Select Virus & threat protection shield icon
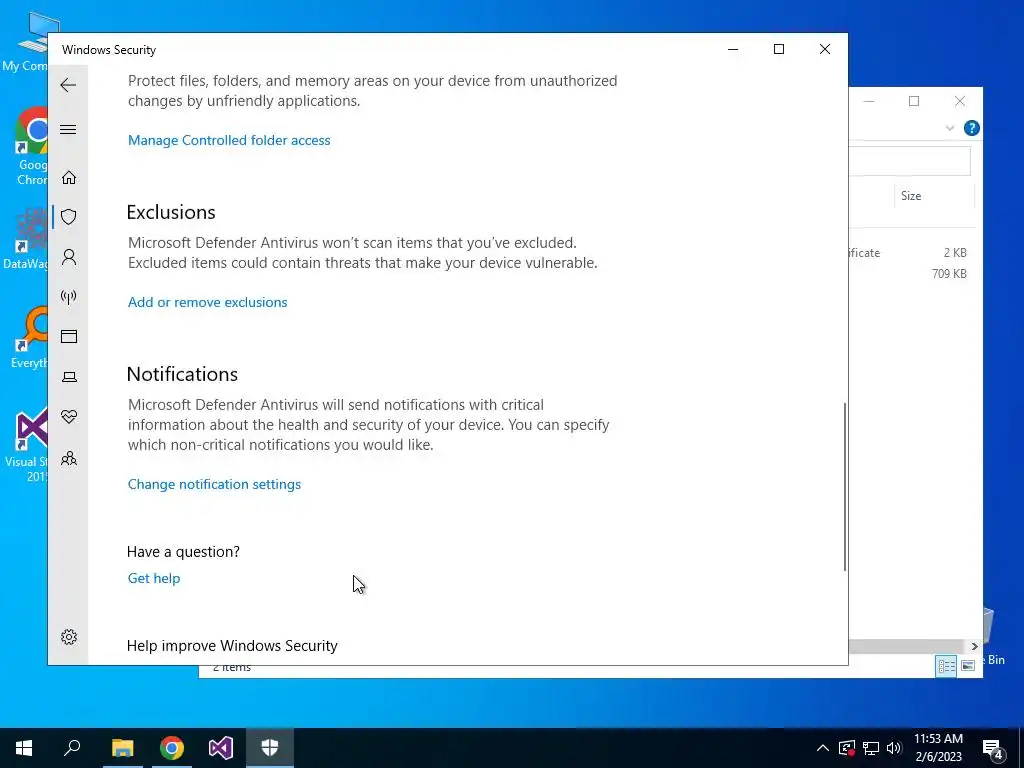The image size is (1024, 768). click(69, 217)
